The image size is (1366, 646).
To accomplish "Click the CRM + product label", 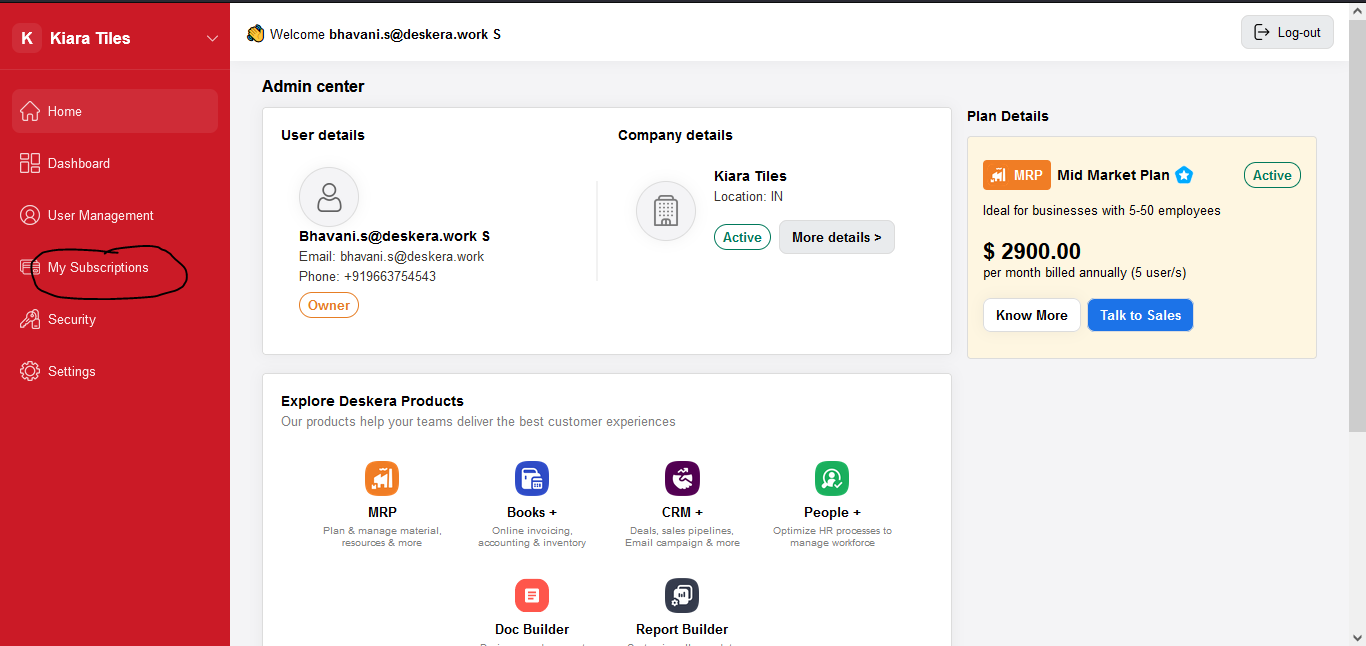I will tap(682, 512).
